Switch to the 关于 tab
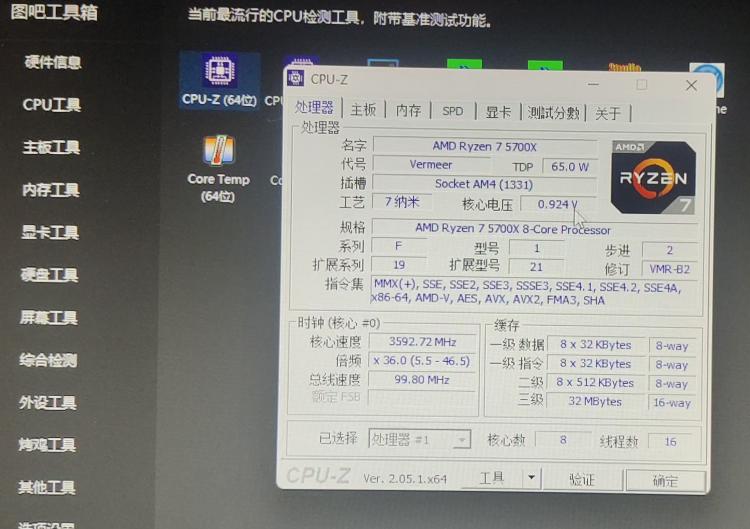The image size is (750, 529). point(607,114)
